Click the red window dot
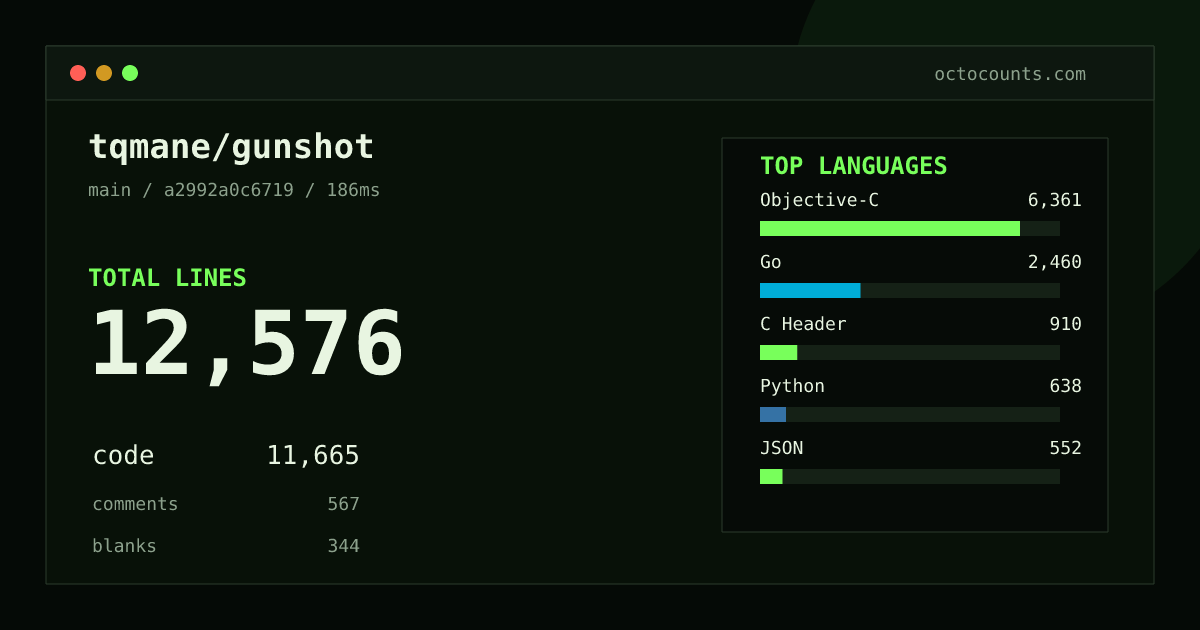The image size is (1200, 630). tap(78, 73)
